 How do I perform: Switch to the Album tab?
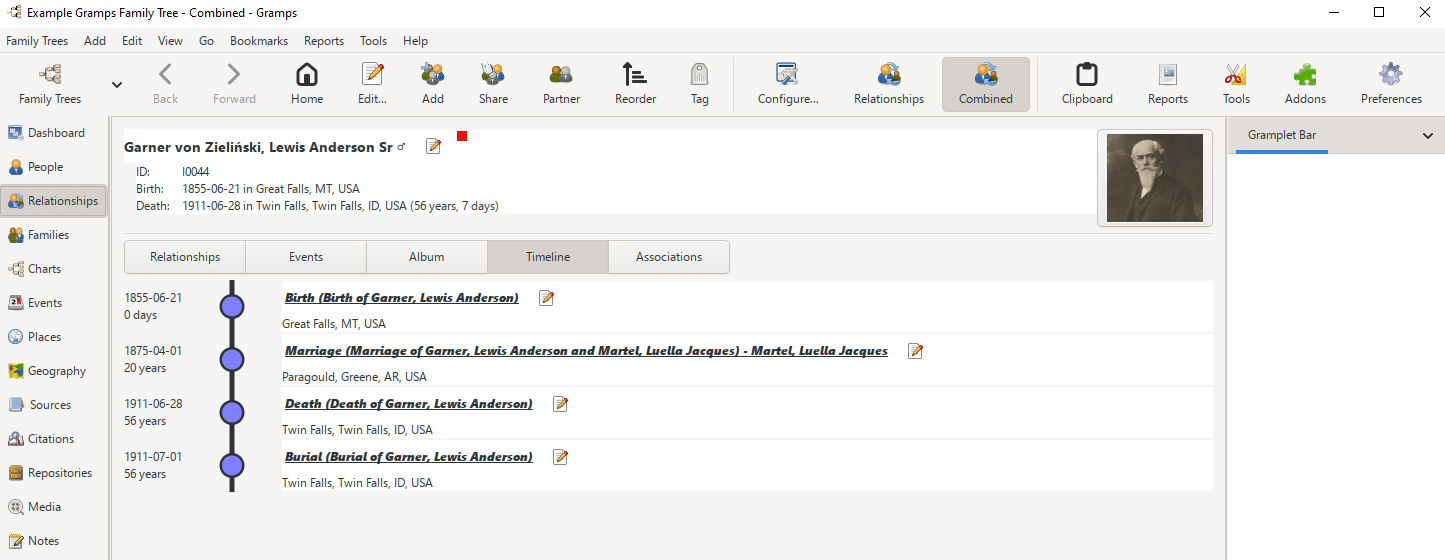point(427,257)
